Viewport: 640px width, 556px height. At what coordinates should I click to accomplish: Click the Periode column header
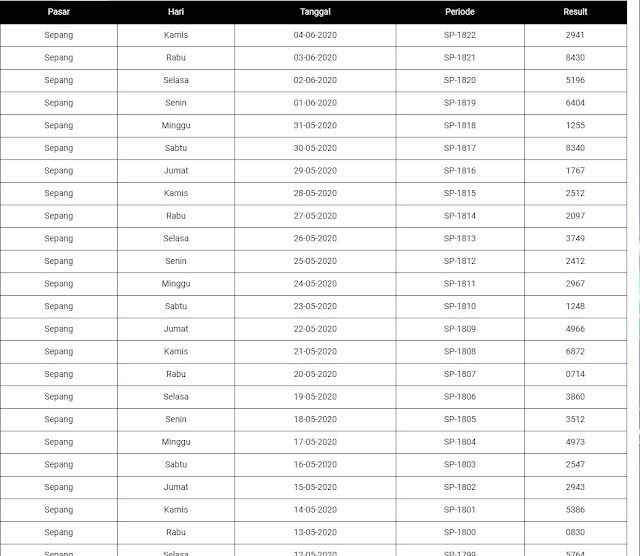pos(460,12)
